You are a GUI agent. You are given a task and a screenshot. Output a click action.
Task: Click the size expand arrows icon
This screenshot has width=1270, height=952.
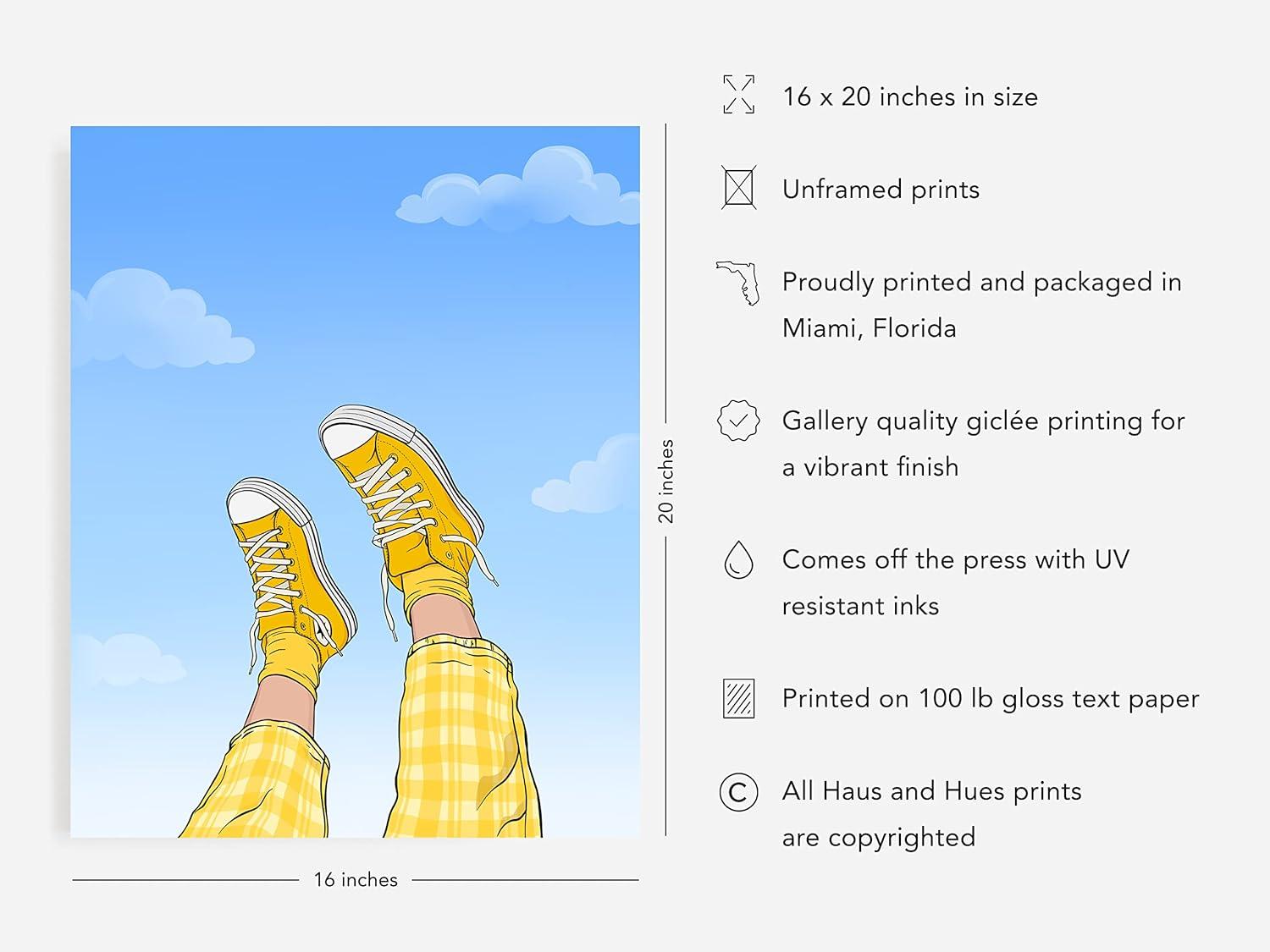738,95
